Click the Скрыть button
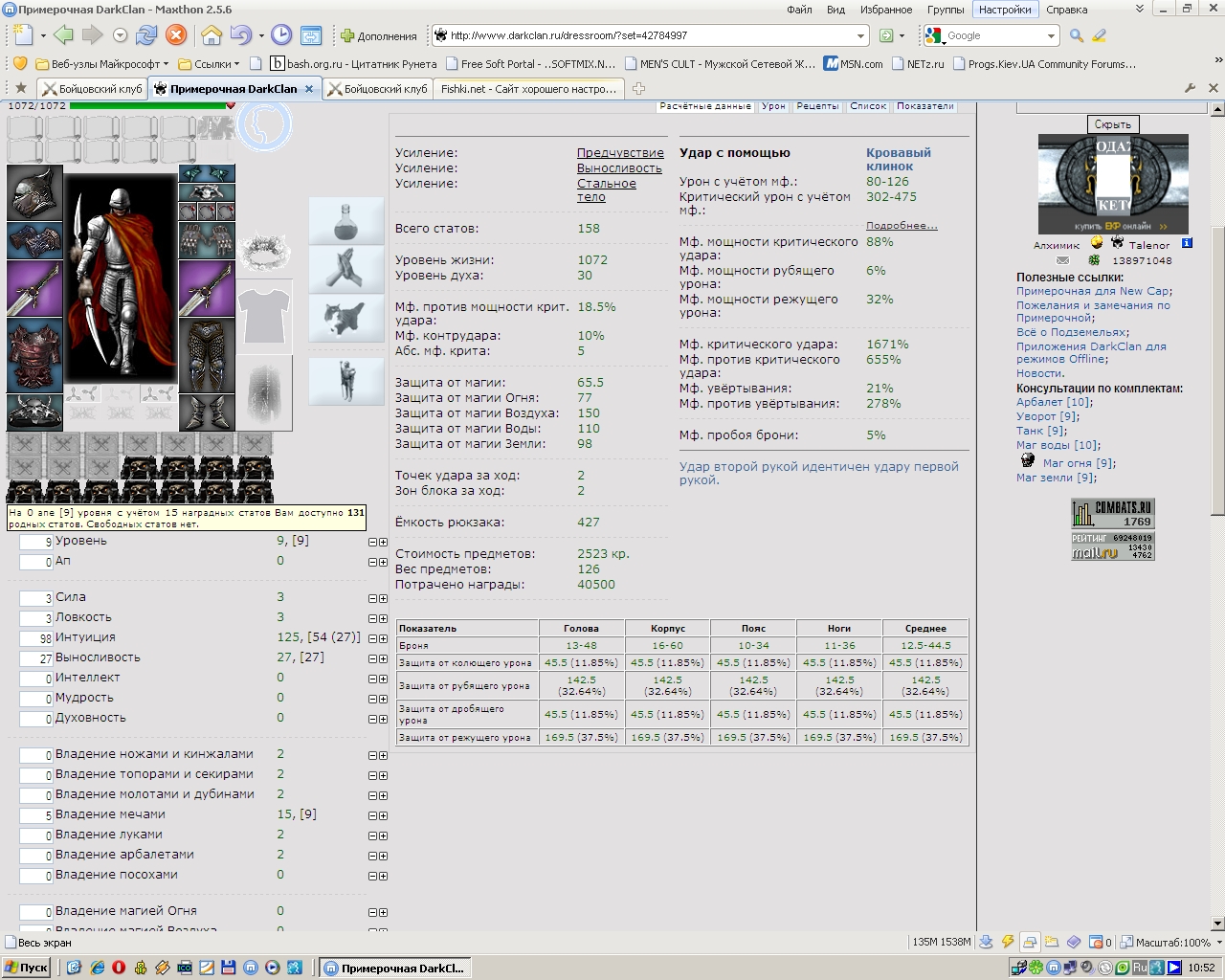The image size is (1225, 980). coord(1112,124)
